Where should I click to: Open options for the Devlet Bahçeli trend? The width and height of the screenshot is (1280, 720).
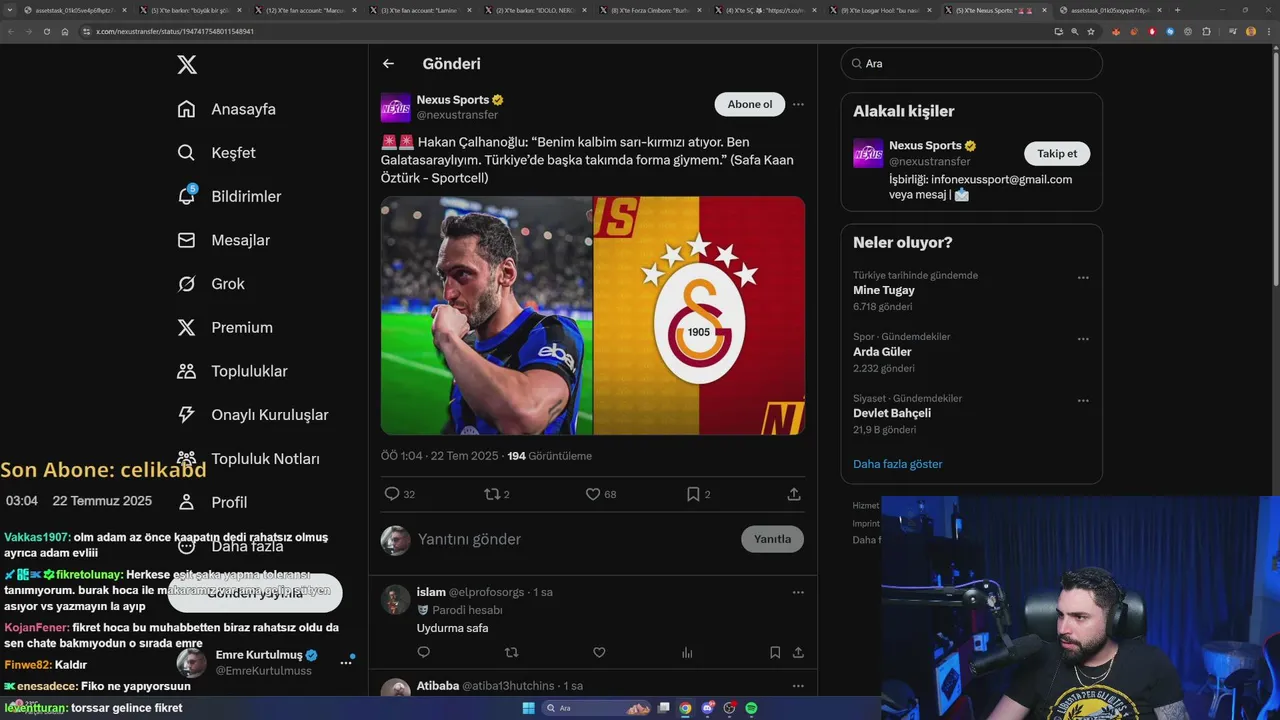click(1083, 401)
